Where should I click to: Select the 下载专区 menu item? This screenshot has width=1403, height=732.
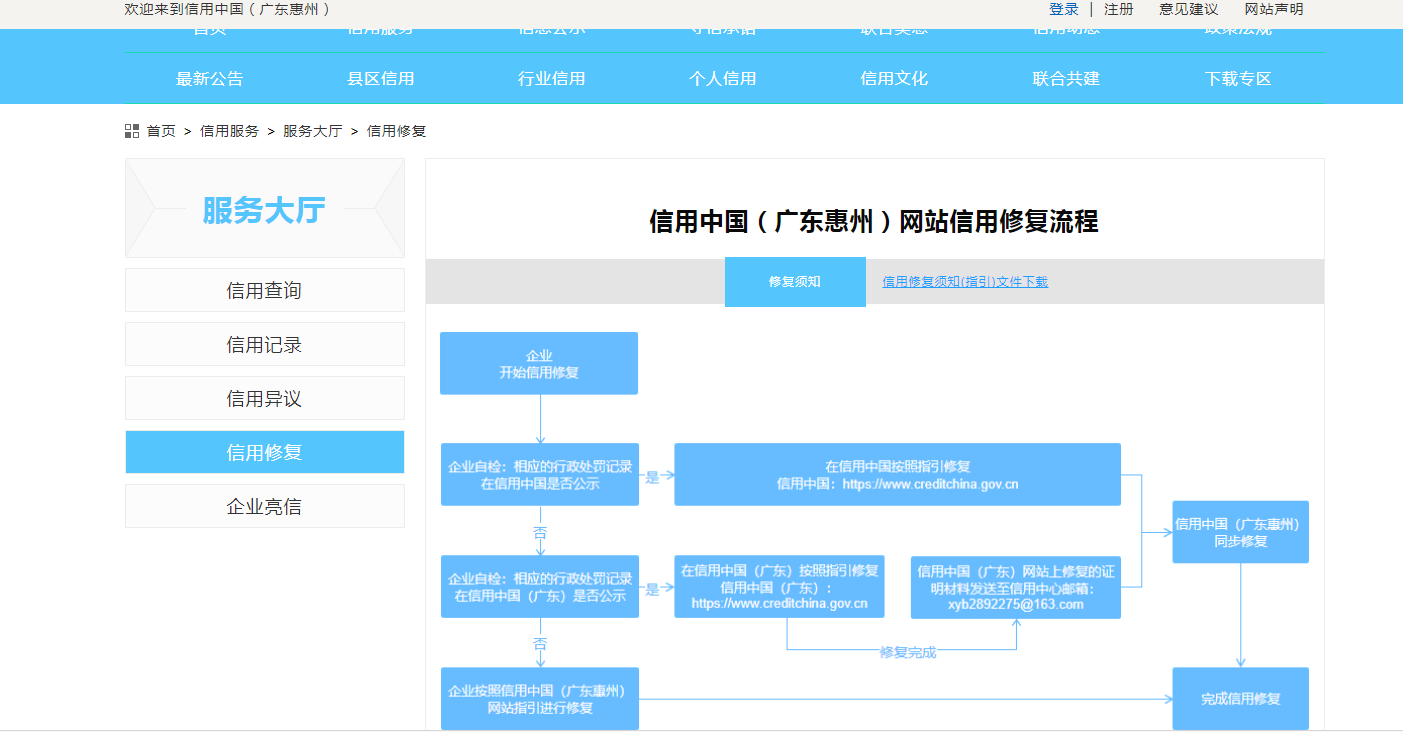(x=1238, y=79)
